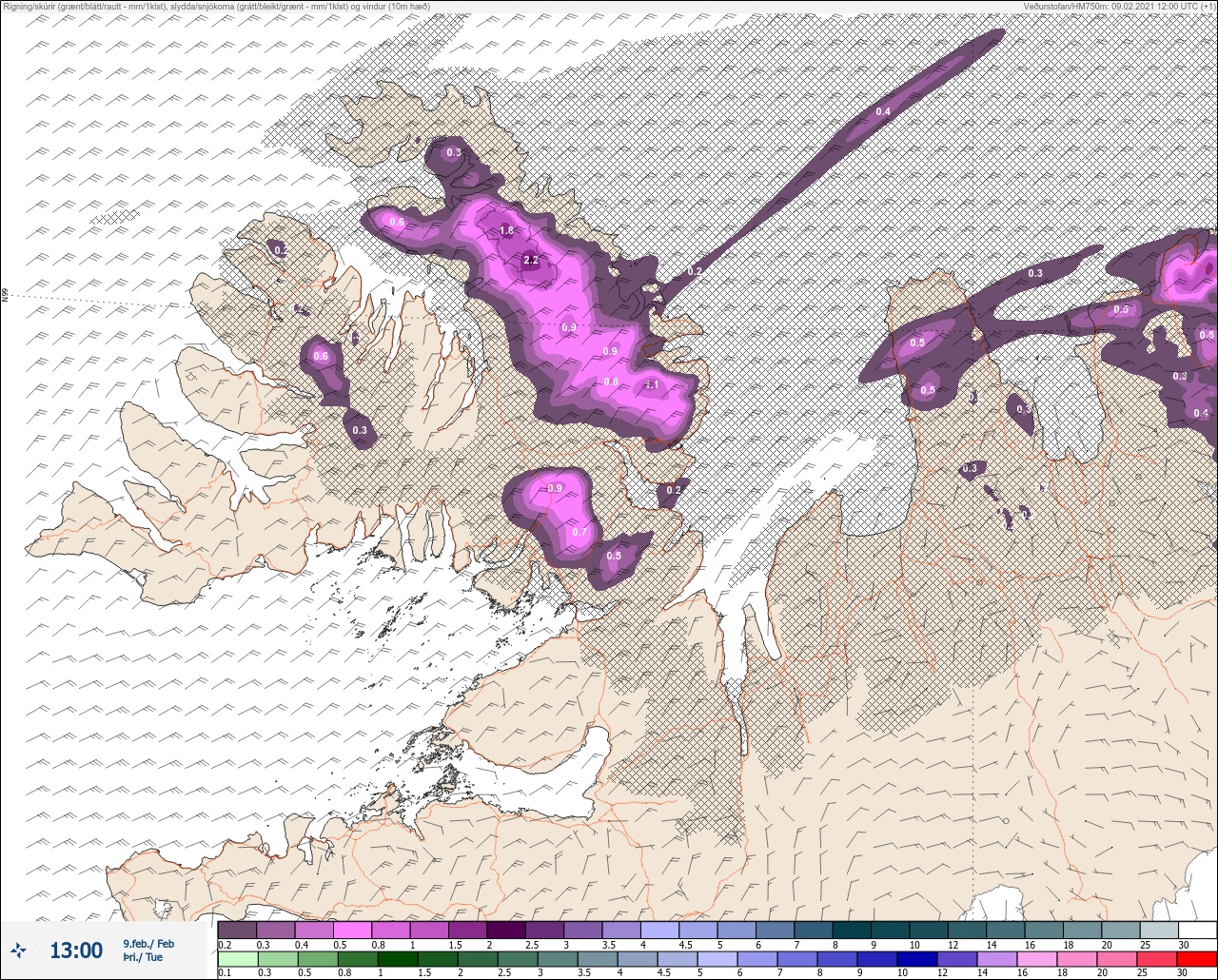Click the 0.4 value on the long northeast snow band
The image size is (1218, 980).
click(x=883, y=112)
